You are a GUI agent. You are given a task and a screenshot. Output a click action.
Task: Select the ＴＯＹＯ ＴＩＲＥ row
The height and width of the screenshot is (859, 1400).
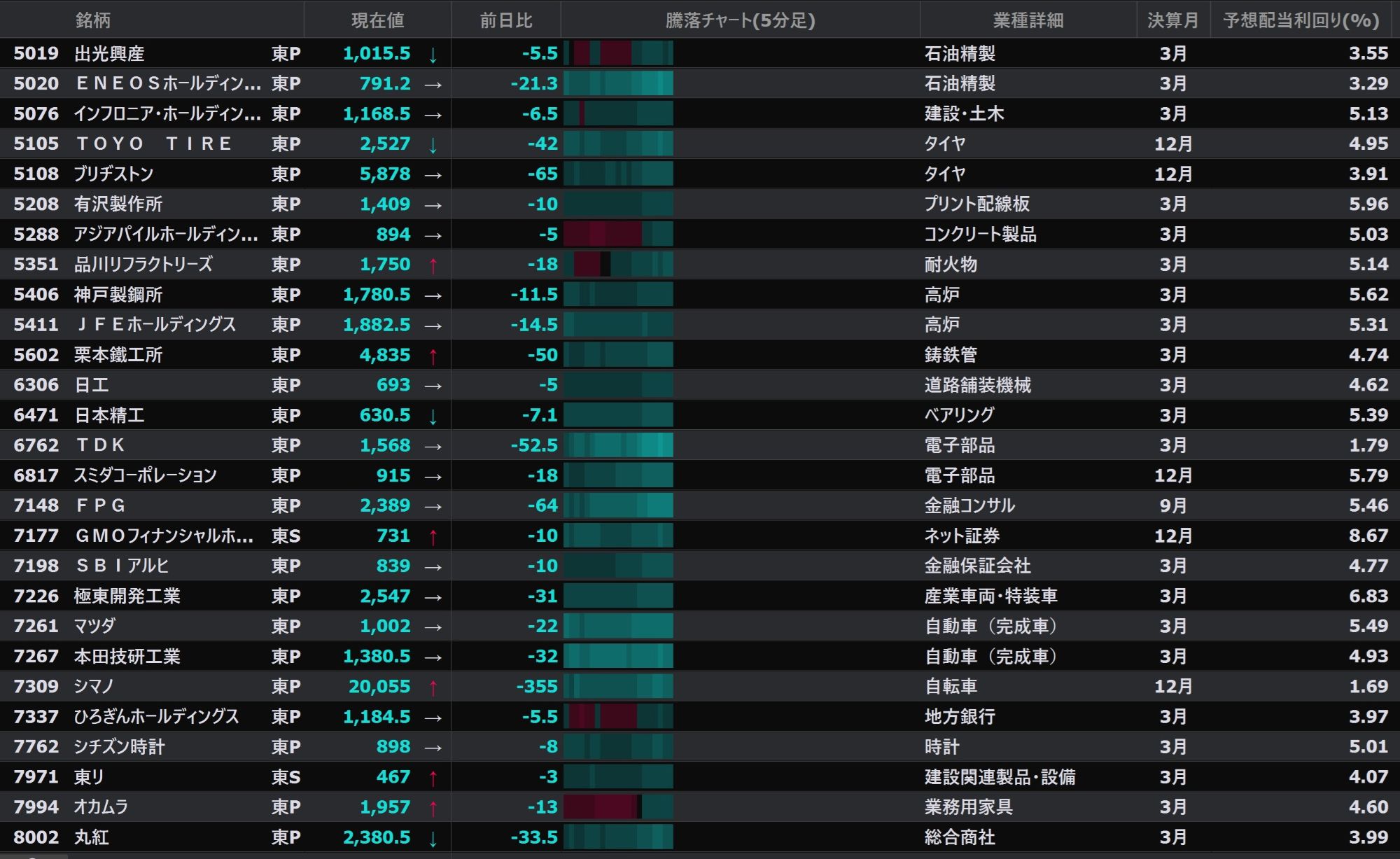coord(700,144)
